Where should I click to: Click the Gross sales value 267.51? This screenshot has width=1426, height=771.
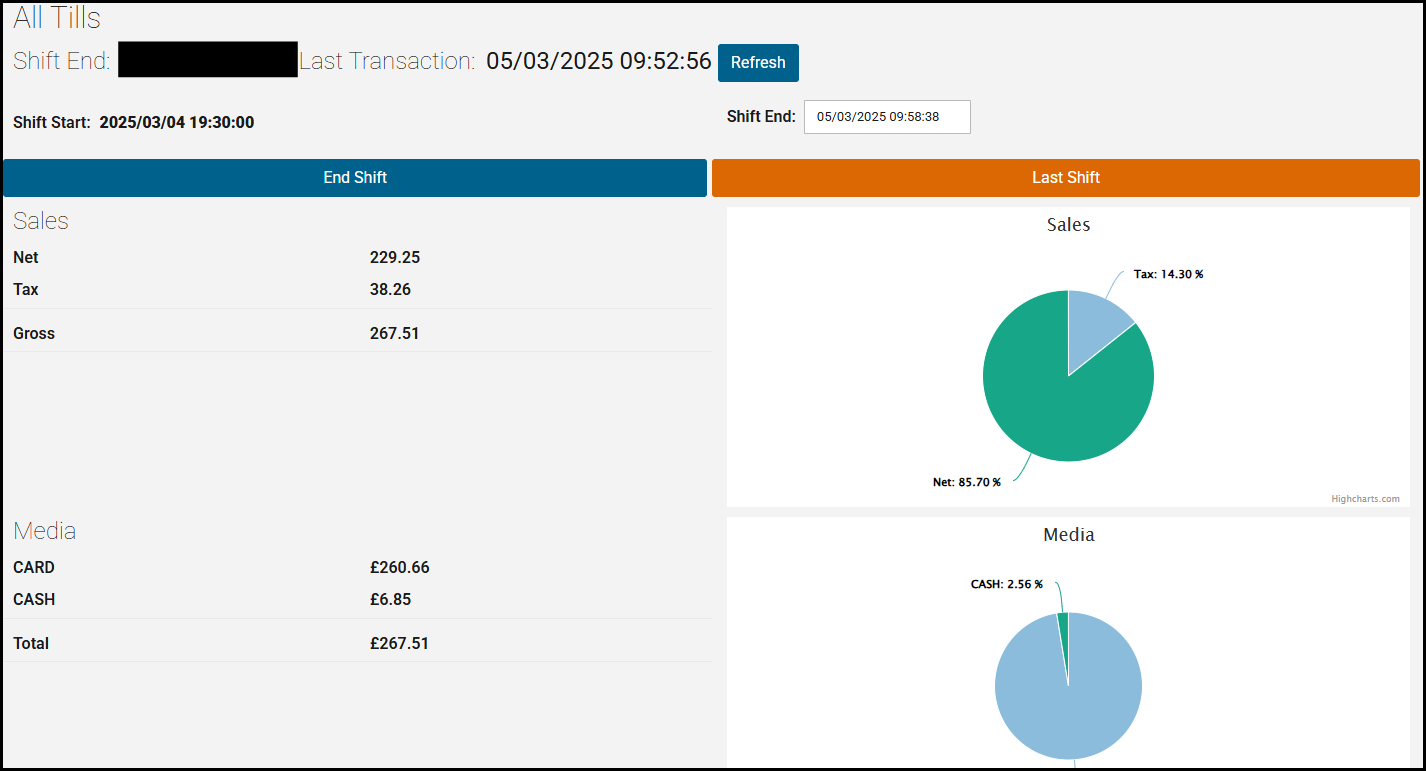click(x=395, y=333)
